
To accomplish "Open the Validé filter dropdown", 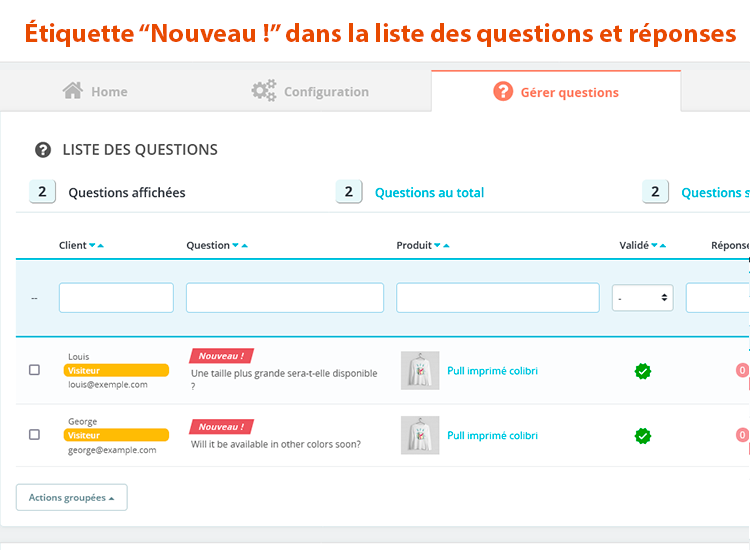I will (x=642, y=298).
